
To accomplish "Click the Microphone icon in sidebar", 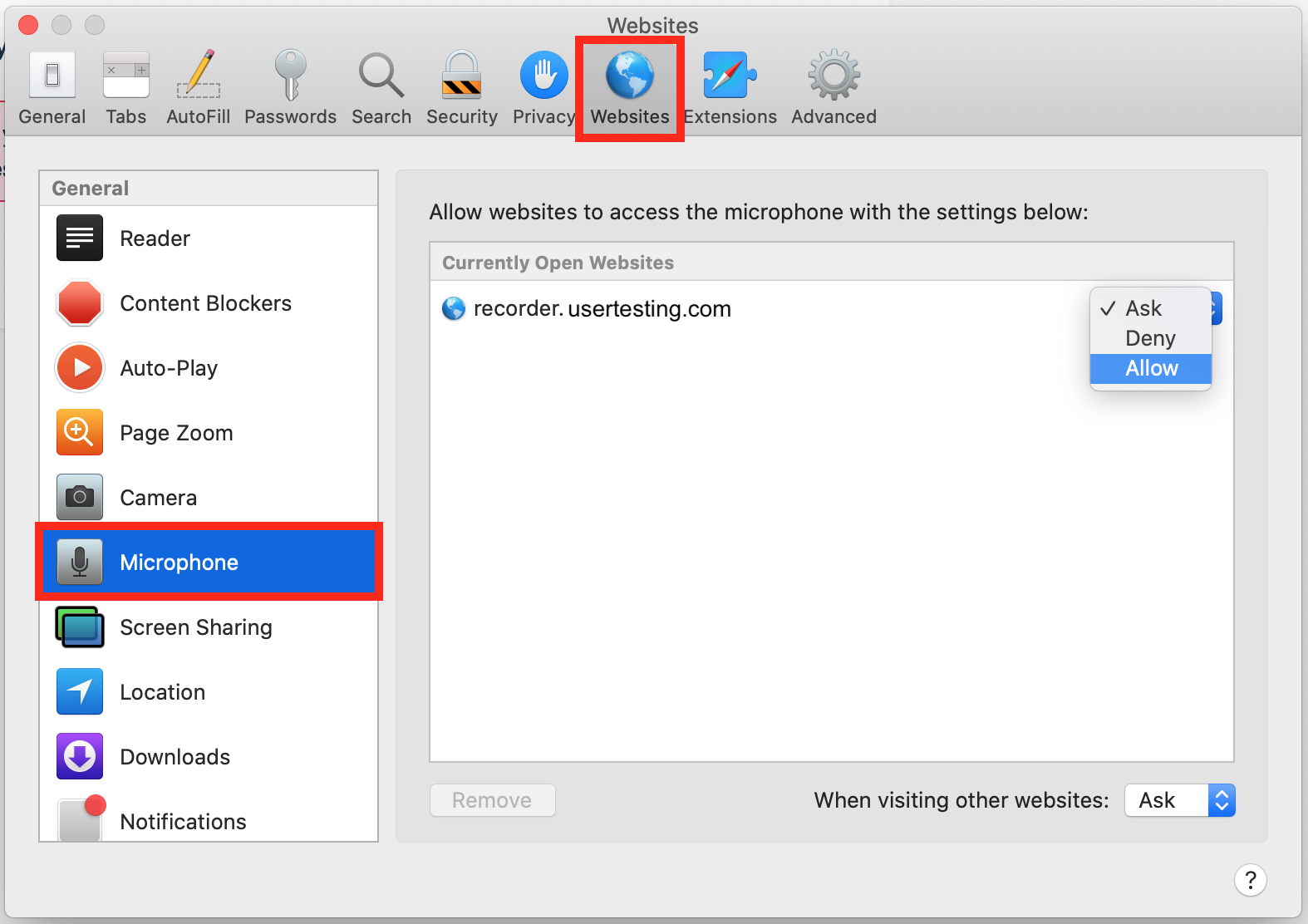I will pos(80,562).
